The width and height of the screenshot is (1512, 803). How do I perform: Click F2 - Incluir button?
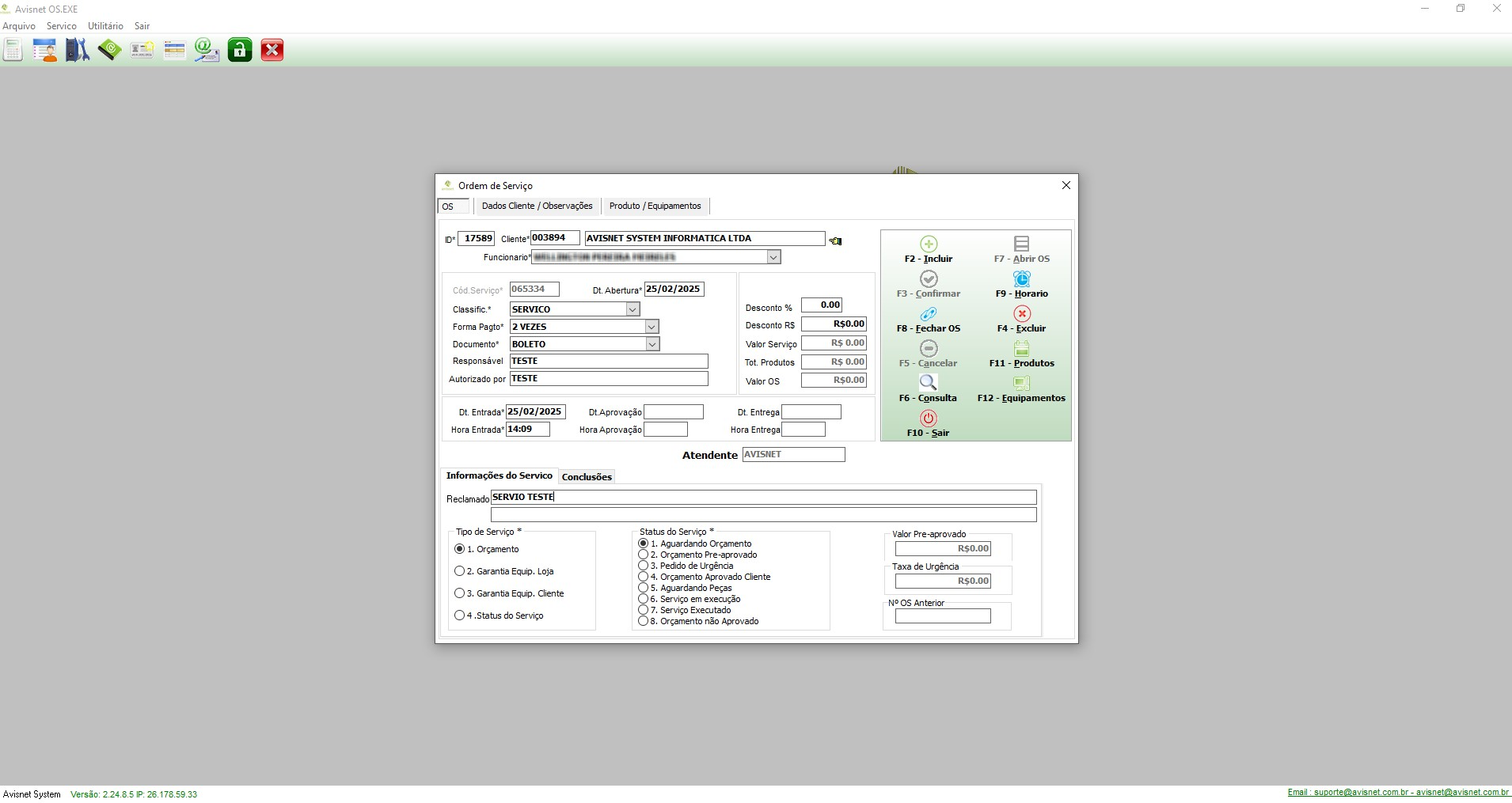pyautogui.click(x=928, y=249)
